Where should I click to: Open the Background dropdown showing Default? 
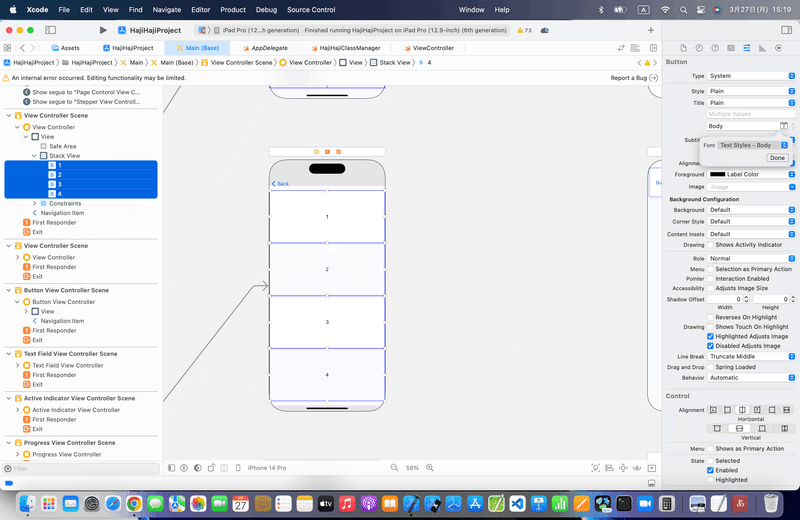751,210
